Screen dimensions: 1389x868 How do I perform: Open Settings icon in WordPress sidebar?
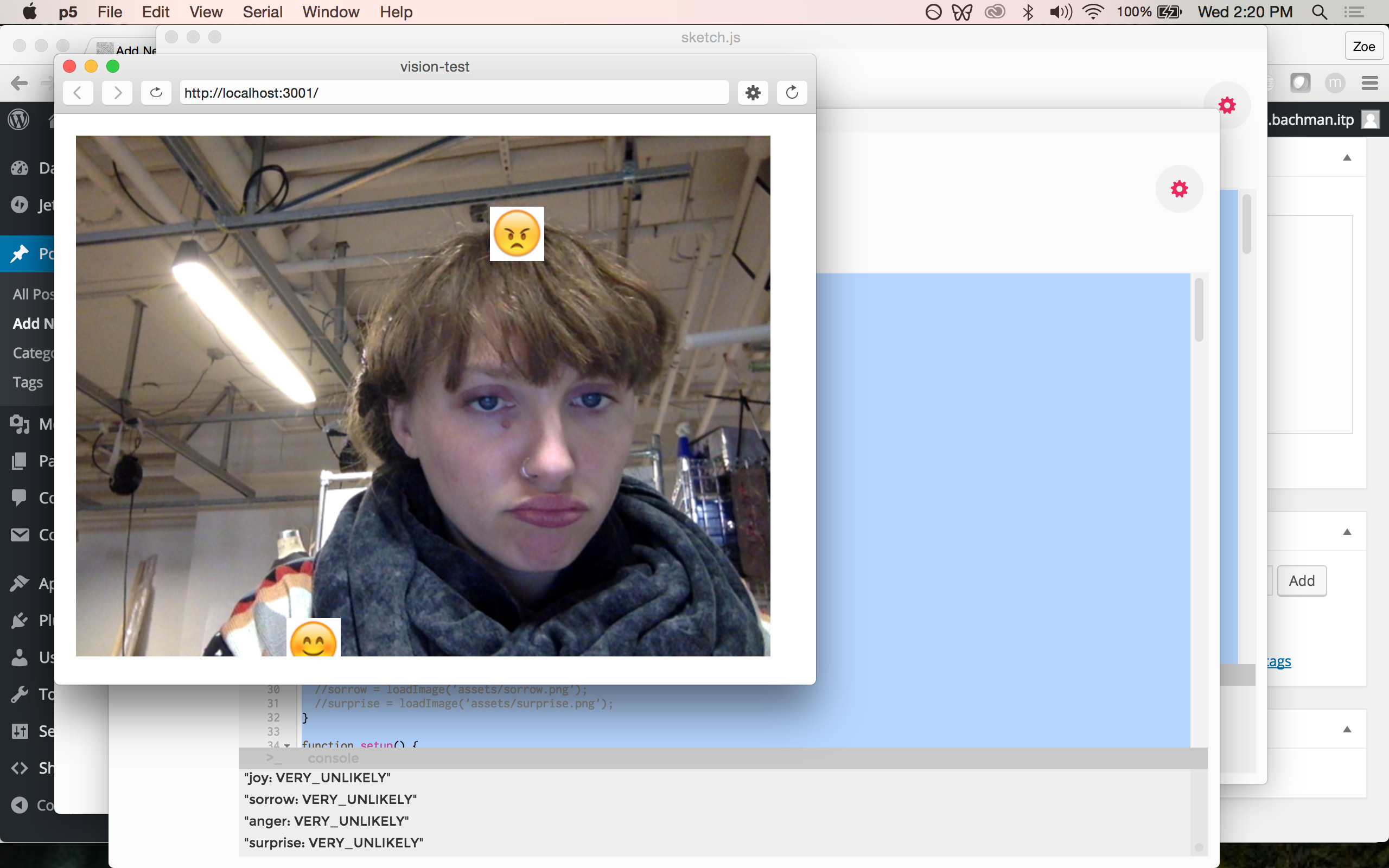20,731
